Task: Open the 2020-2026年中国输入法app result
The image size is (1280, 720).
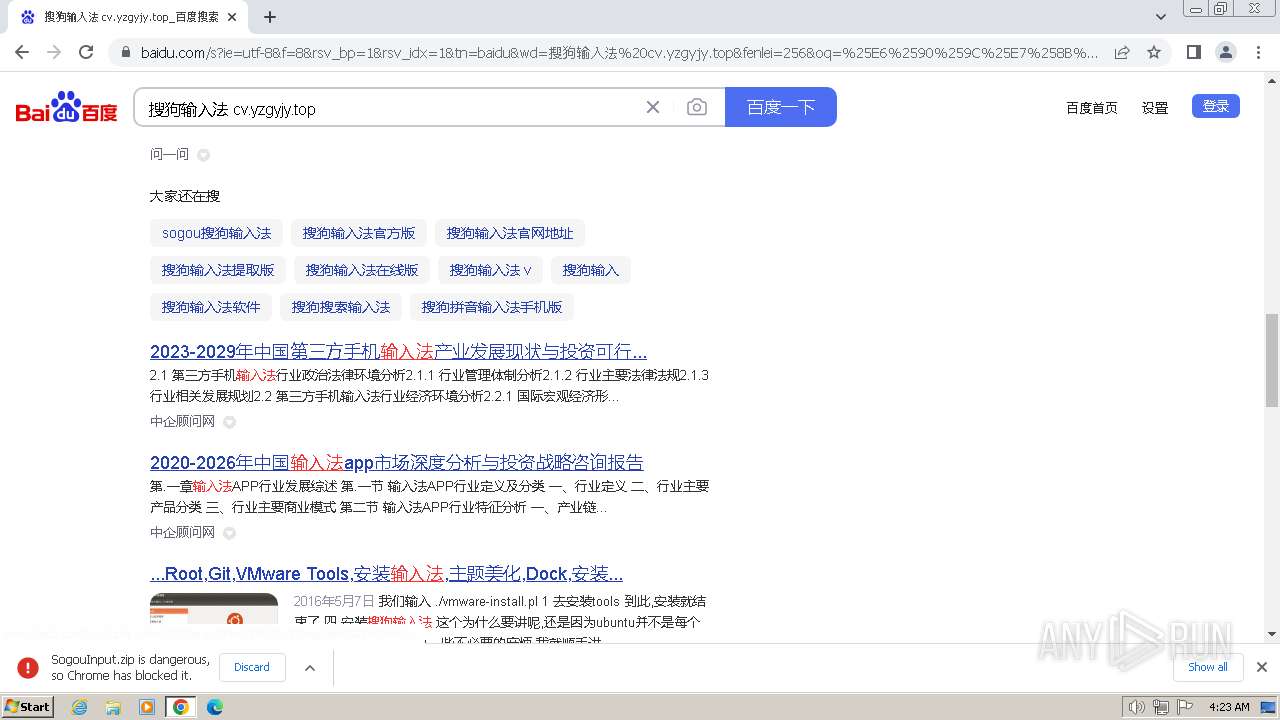Action: (x=397, y=463)
